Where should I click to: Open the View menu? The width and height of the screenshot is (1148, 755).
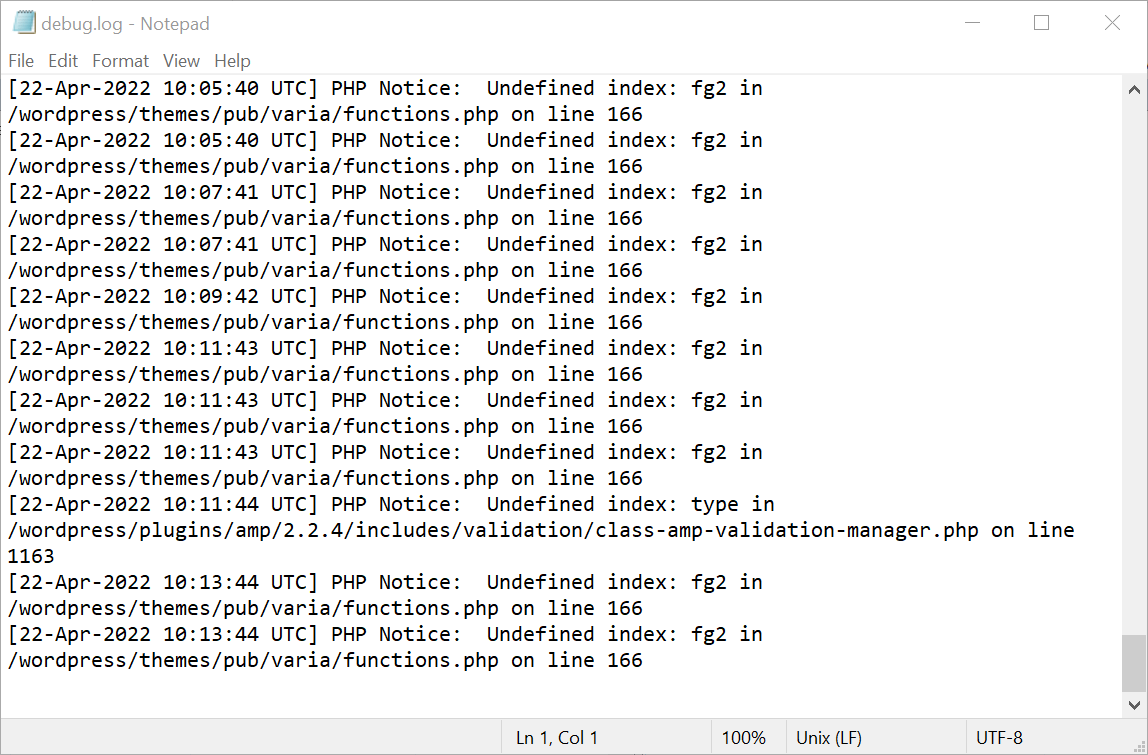pyautogui.click(x=181, y=61)
